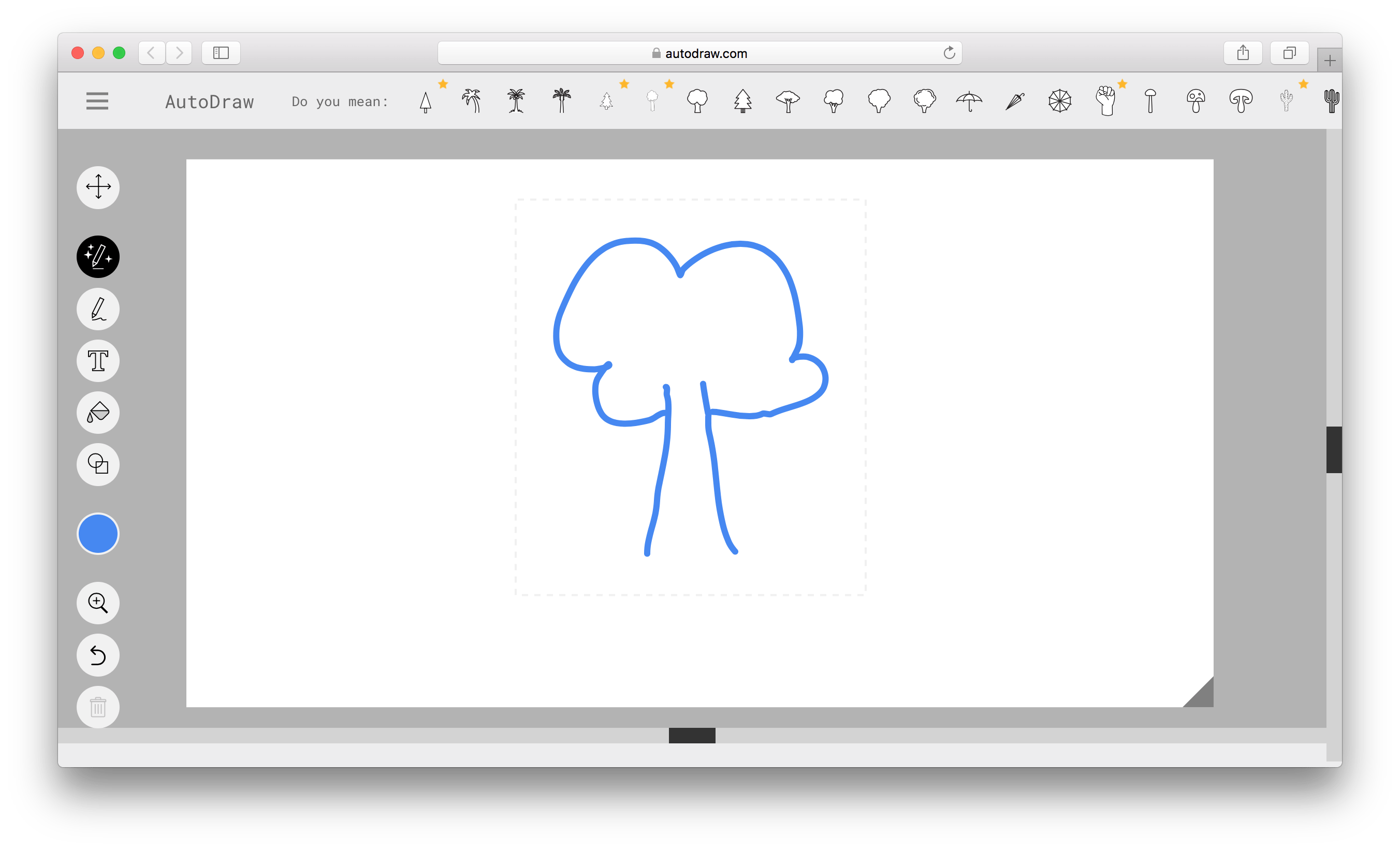The height and width of the screenshot is (850, 1400).
Task: Open the AutoDraw hamburger menu
Action: [x=97, y=101]
